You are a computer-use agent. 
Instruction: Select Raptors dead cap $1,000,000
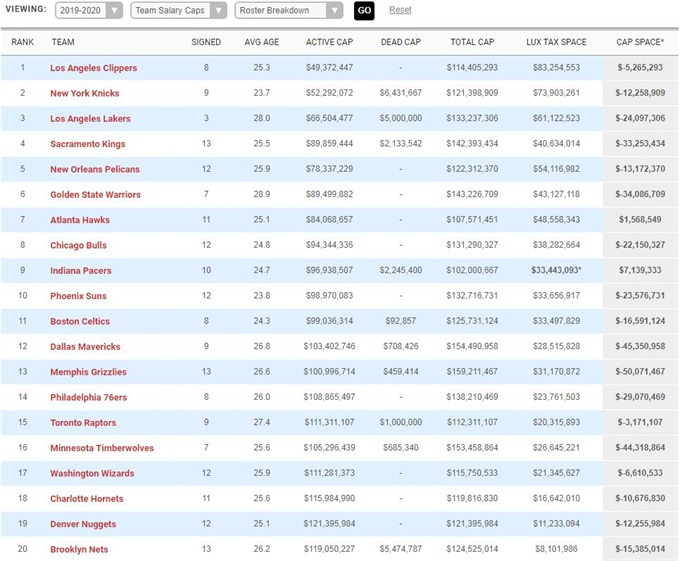coord(401,423)
